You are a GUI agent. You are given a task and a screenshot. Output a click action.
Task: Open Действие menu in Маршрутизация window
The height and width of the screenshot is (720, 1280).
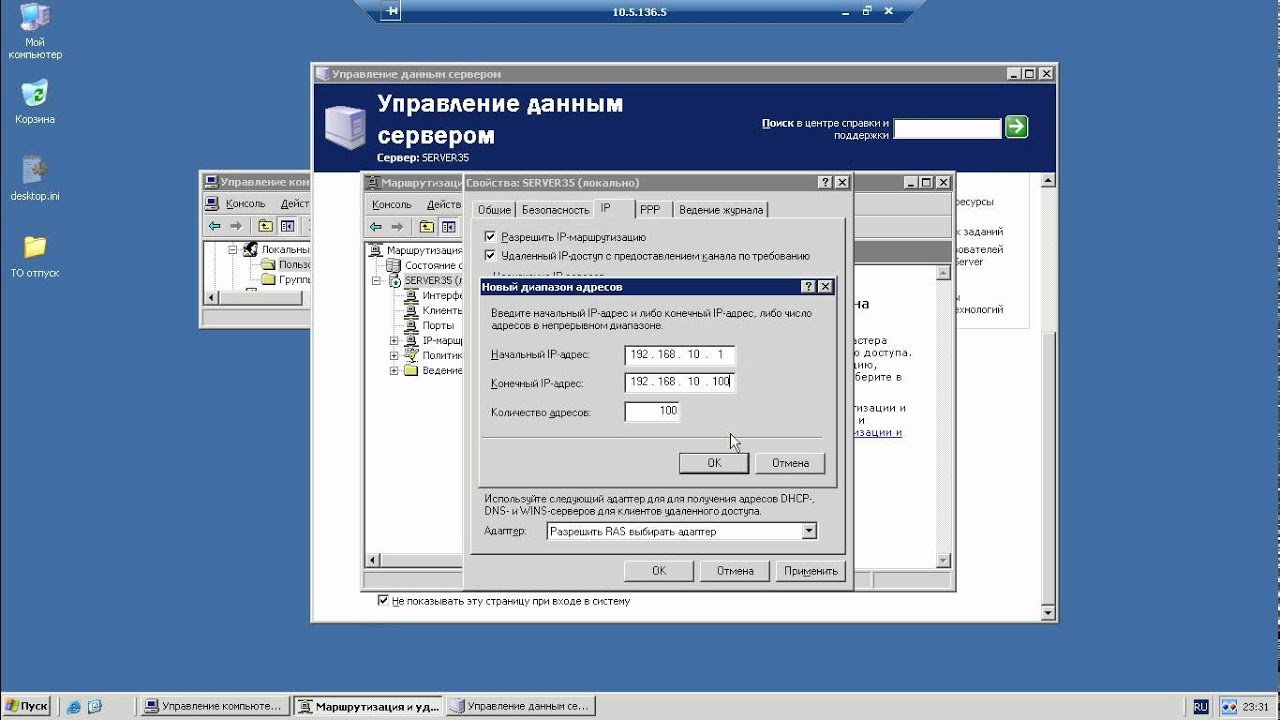pos(443,204)
